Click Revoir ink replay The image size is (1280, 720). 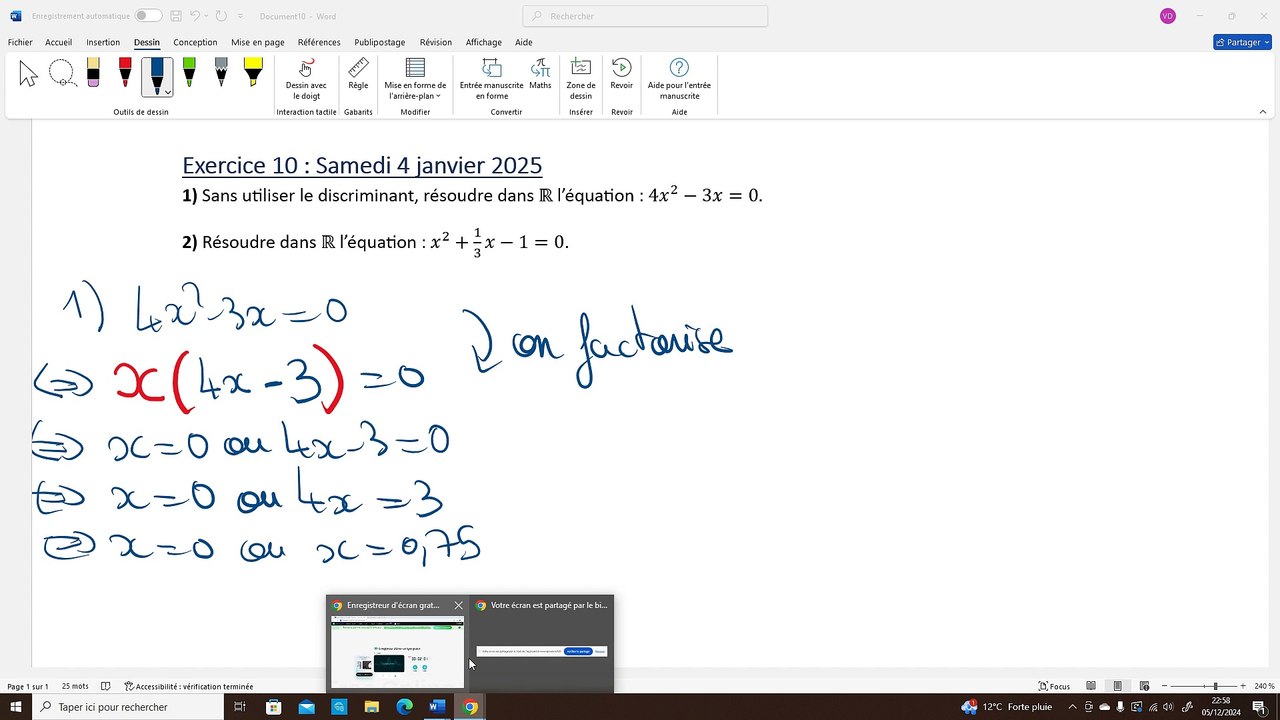coord(622,74)
